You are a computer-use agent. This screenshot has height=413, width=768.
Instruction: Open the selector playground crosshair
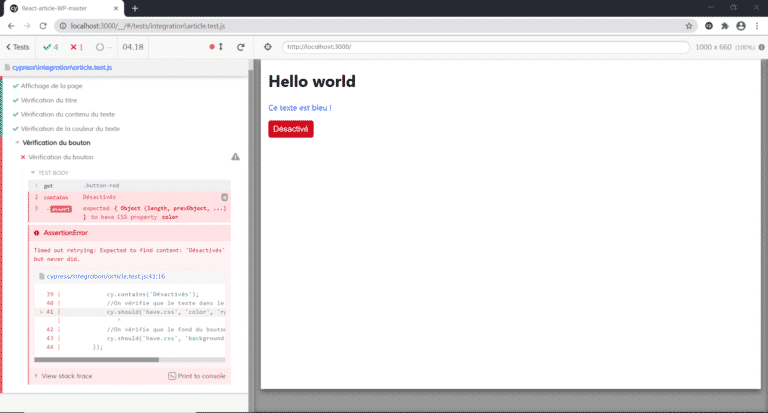point(267,47)
